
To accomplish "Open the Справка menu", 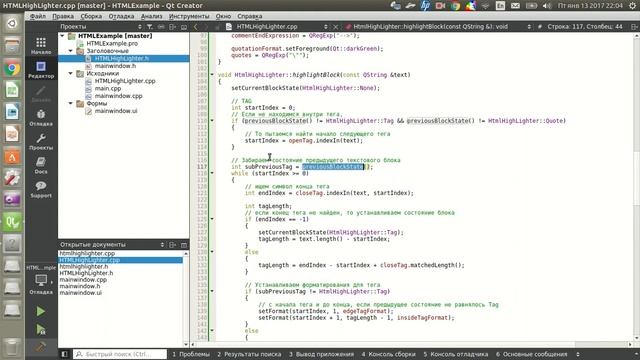I will click(x=249, y=16).
